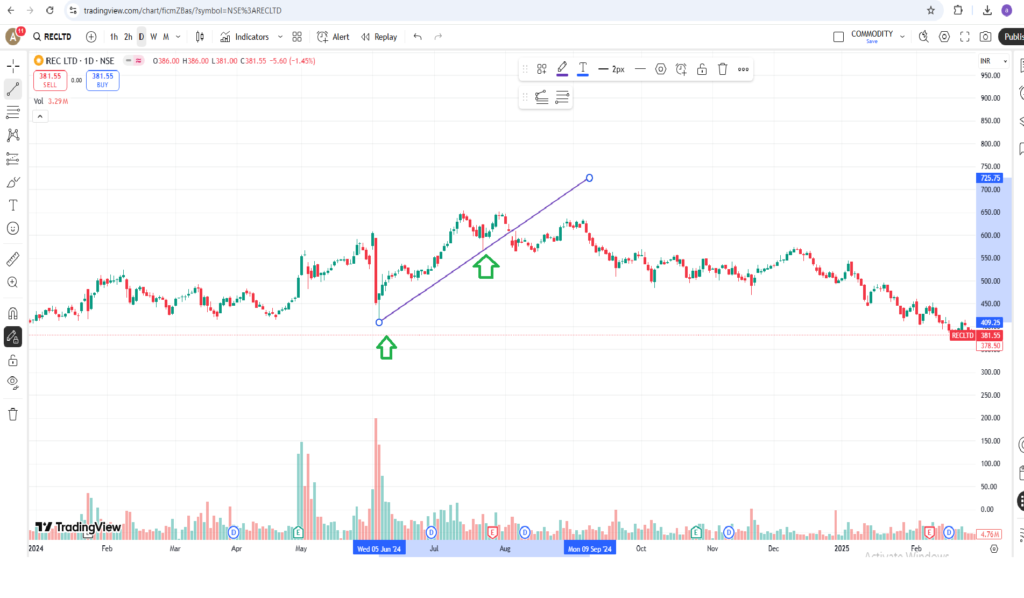Select the brush drawing tool
This screenshot has height=598, width=1024.
13,182
